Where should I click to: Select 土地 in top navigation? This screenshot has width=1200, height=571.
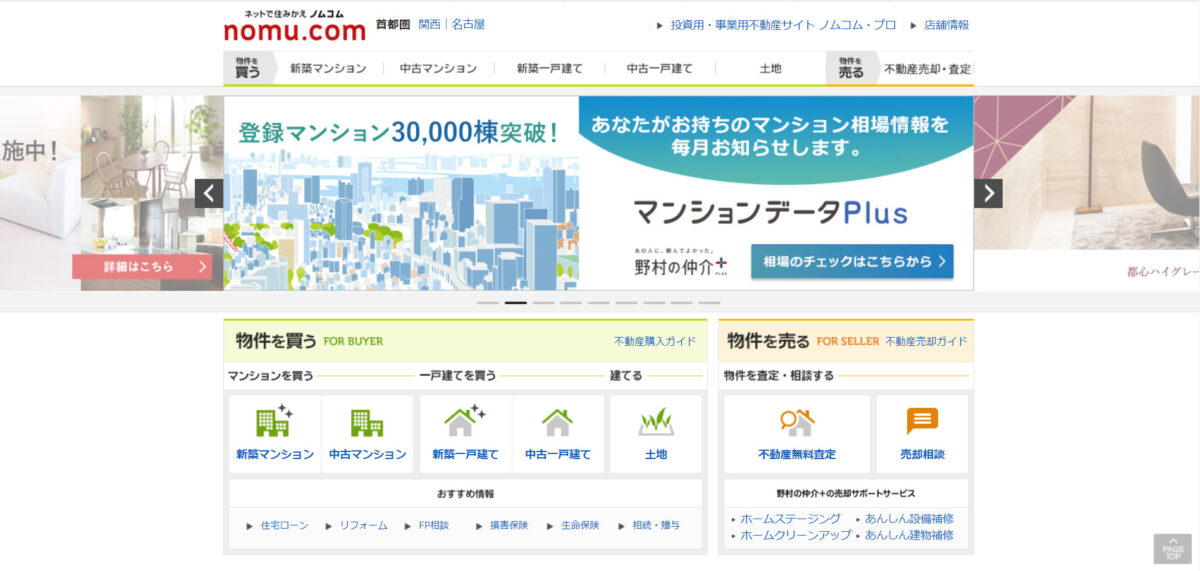click(x=770, y=69)
